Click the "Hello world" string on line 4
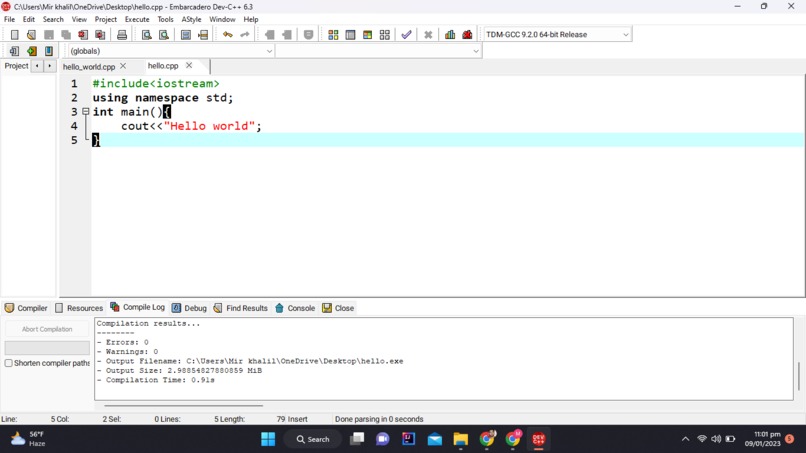The width and height of the screenshot is (806, 453). click(209, 126)
